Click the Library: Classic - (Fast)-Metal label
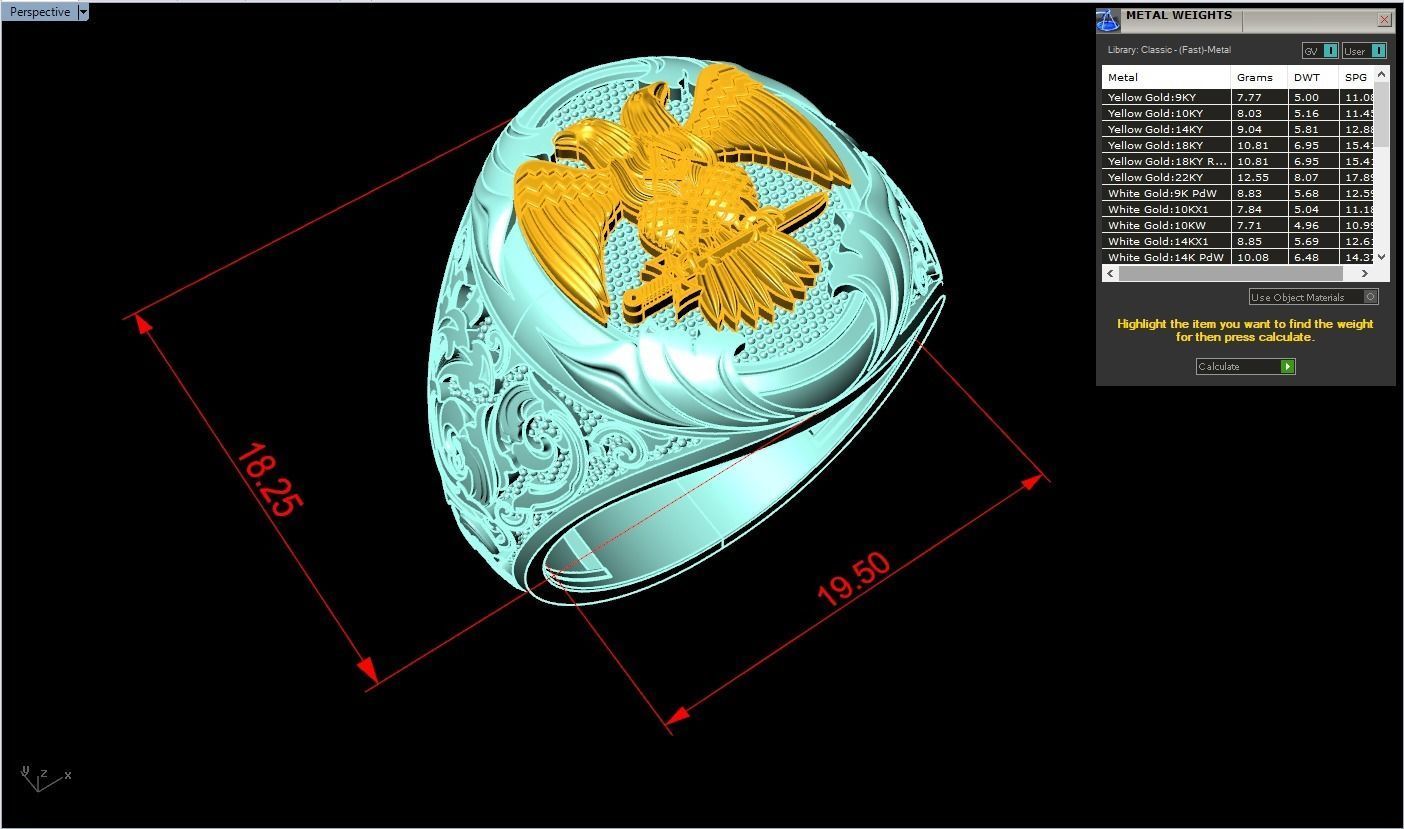Viewport: 1404px width, 829px height. point(1169,50)
